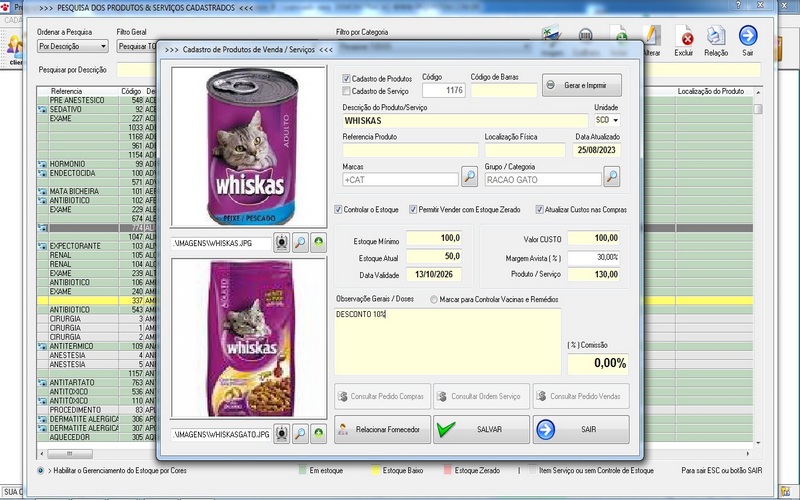Check the Cadastro de Serviço checkbox
The width and height of the screenshot is (800, 500).
(346, 91)
